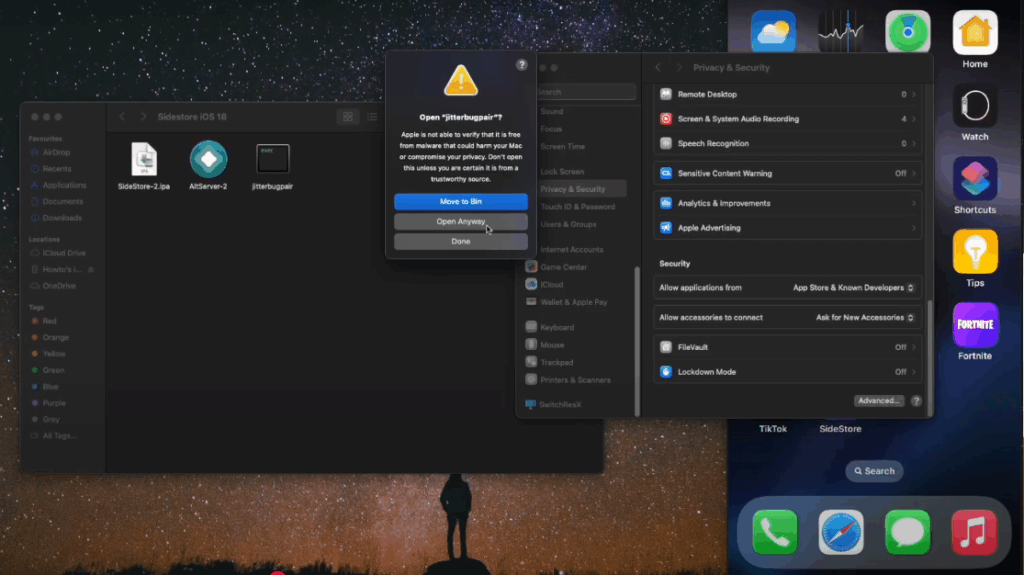Select Game Center in settings sidebar
The height and width of the screenshot is (575, 1024).
point(563,267)
